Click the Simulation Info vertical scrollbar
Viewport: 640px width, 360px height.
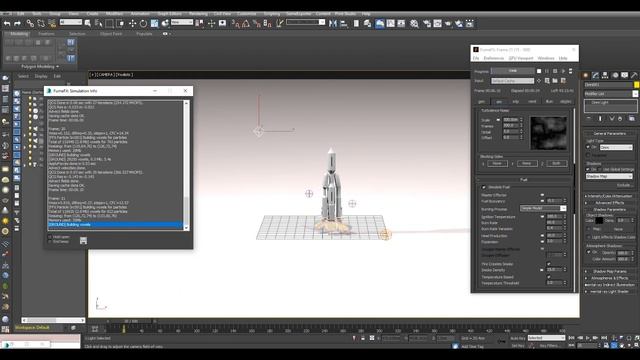(187, 165)
